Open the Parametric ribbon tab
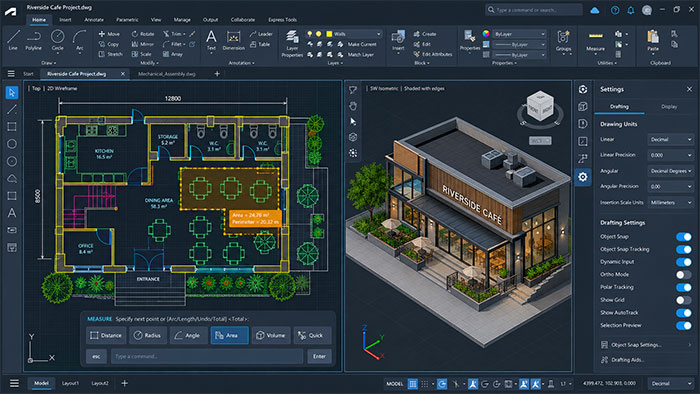This screenshot has width=700, height=394. click(x=127, y=20)
